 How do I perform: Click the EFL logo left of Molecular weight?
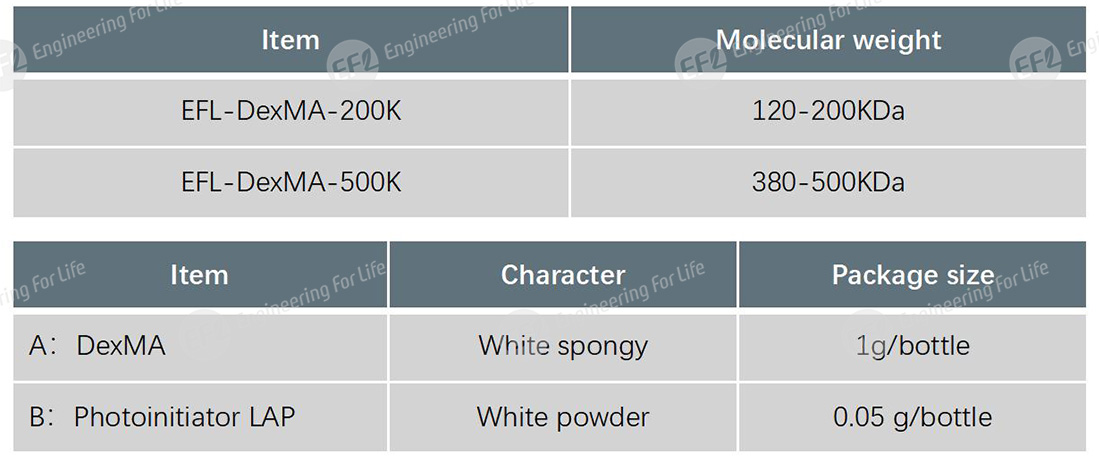click(700, 60)
